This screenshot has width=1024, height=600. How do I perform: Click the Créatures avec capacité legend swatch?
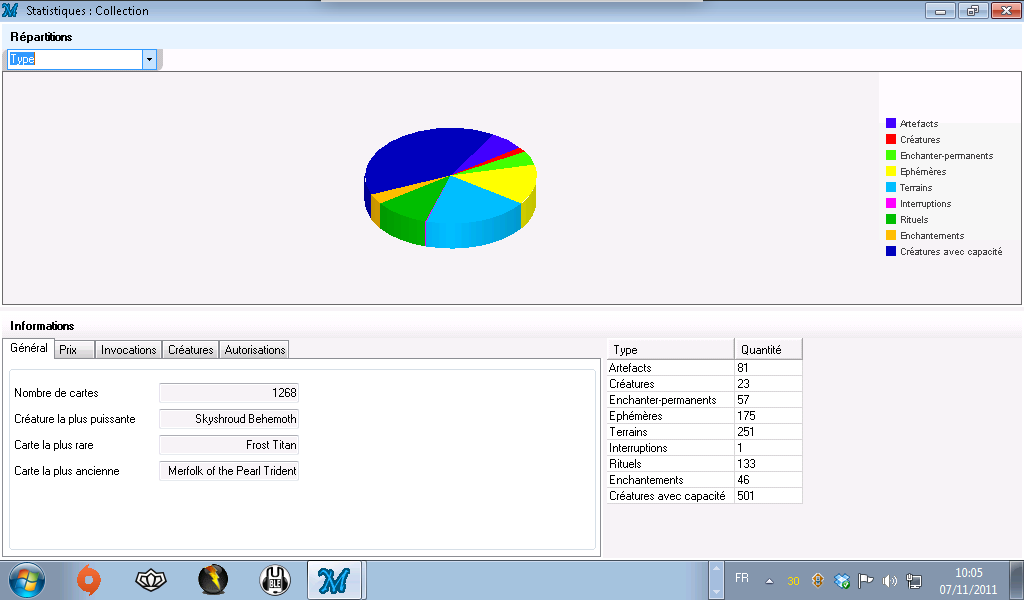coord(891,251)
